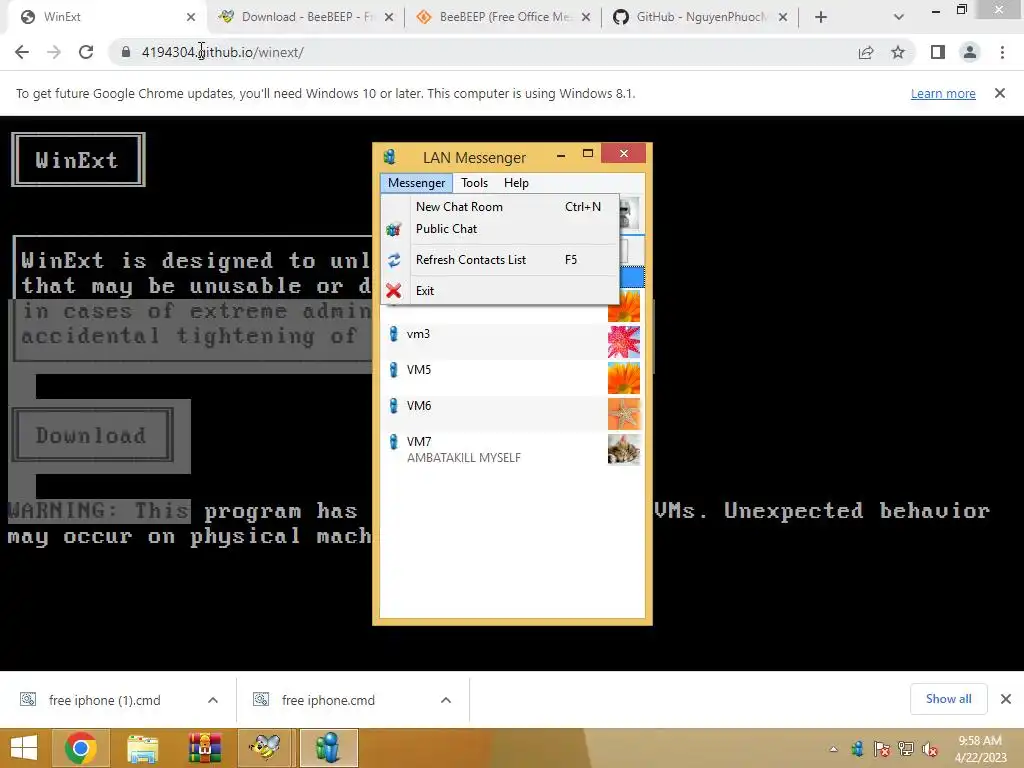Click the LAN Messenger title bar icon

(x=390, y=157)
